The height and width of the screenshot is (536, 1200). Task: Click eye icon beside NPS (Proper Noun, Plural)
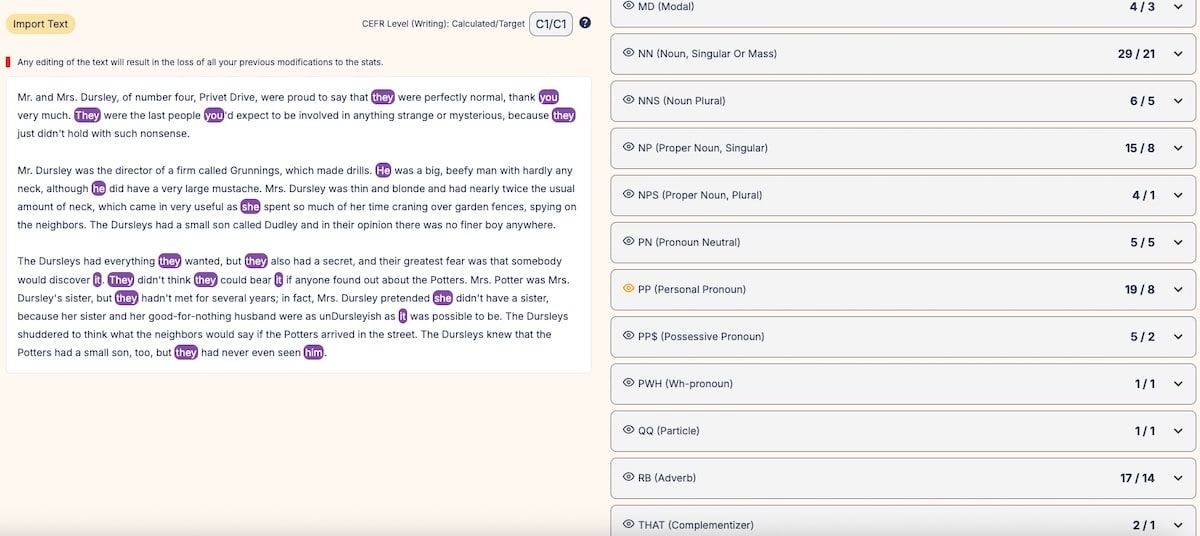pyautogui.click(x=628, y=195)
